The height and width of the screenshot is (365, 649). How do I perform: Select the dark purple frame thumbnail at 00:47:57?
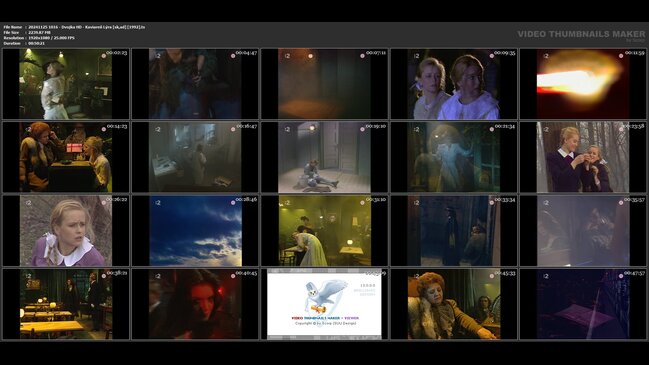(x=583, y=304)
